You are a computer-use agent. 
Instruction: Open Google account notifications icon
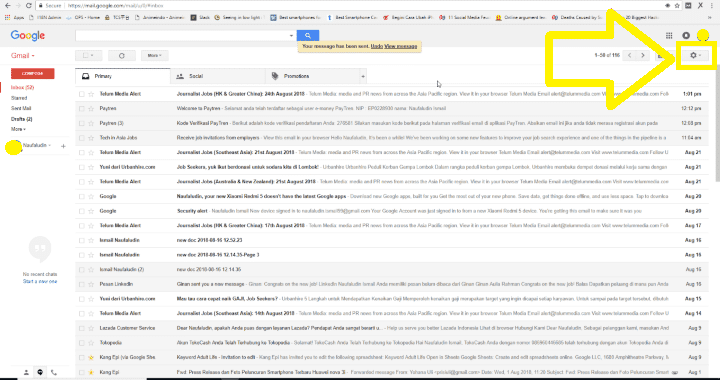coord(686,35)
